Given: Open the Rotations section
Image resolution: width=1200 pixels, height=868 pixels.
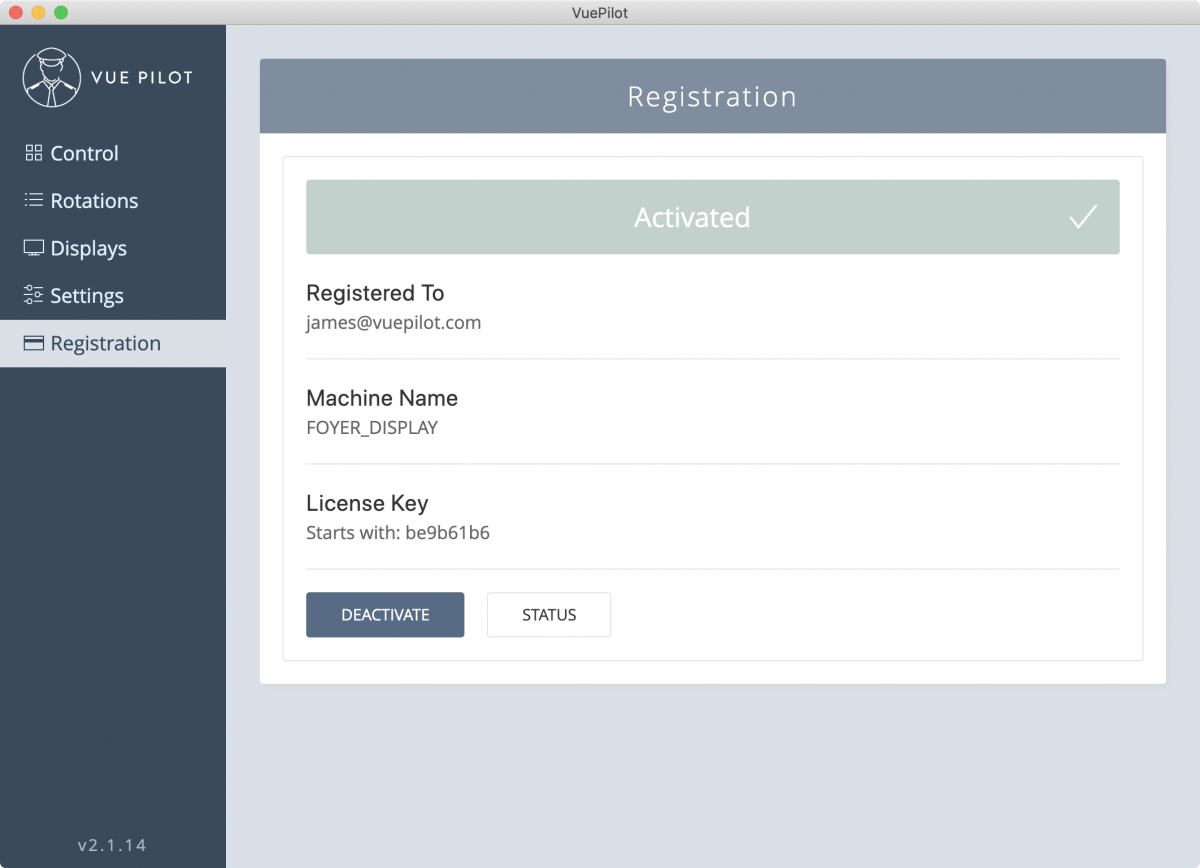Looking at the screenshot, I should coord(94,200).
